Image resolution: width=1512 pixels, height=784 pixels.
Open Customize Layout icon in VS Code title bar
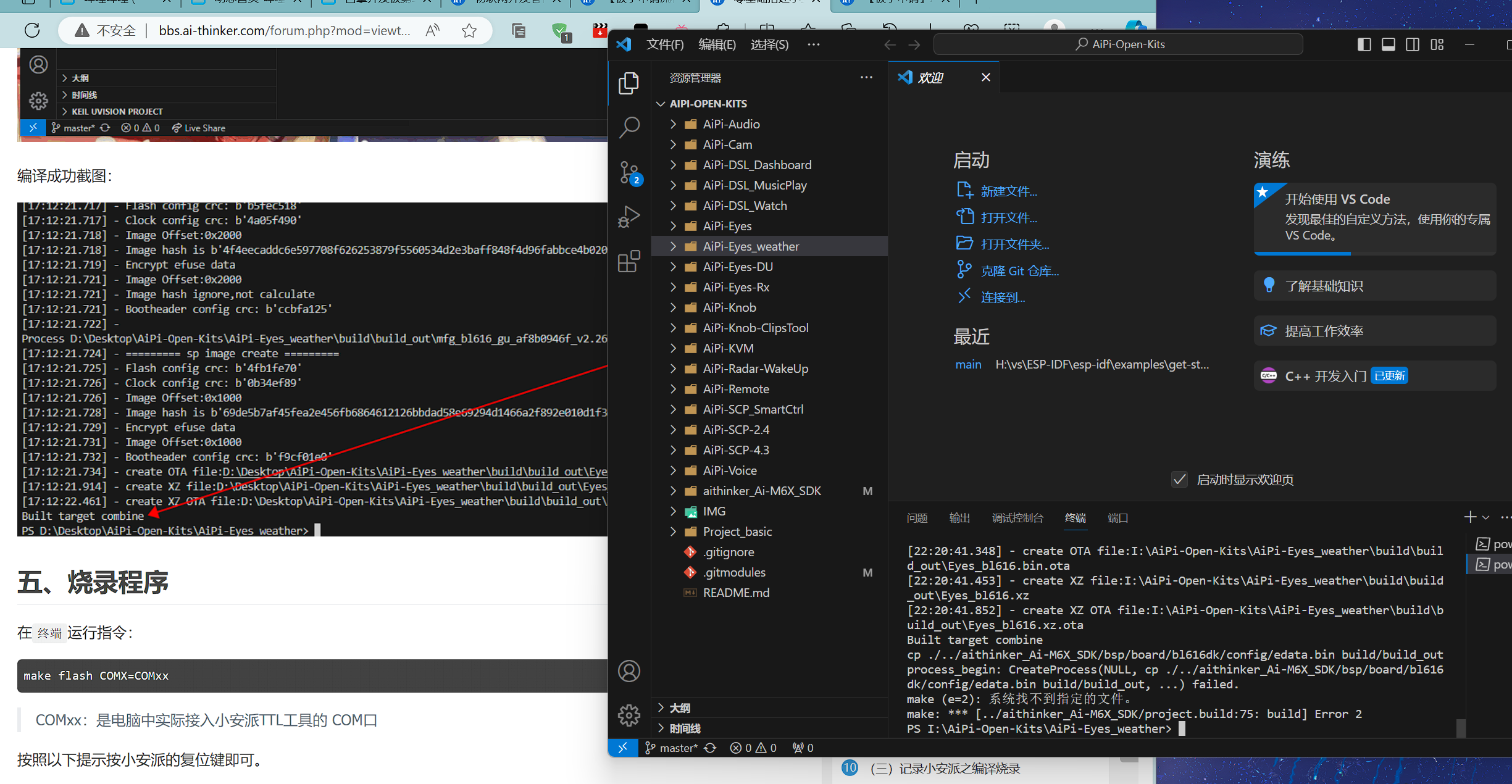click(1437, 44)
